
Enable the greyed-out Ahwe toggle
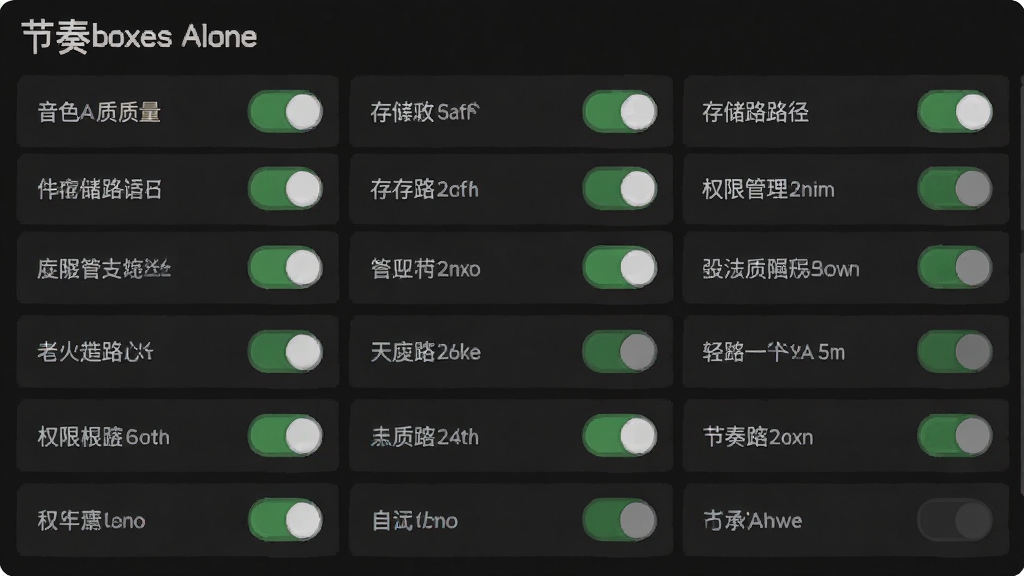pos(955,520)
